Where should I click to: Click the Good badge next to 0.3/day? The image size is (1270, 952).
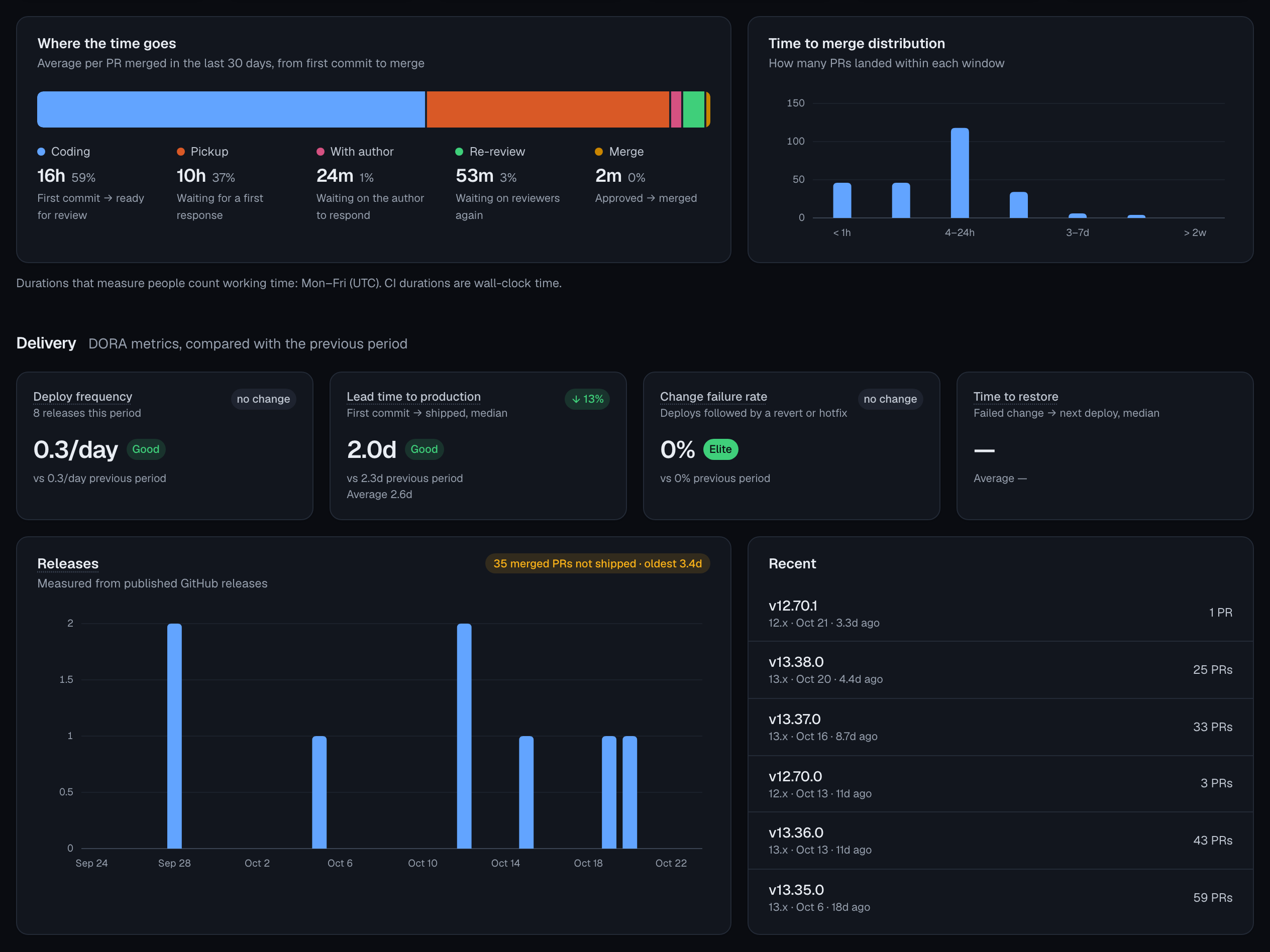[x=146, y=449]
